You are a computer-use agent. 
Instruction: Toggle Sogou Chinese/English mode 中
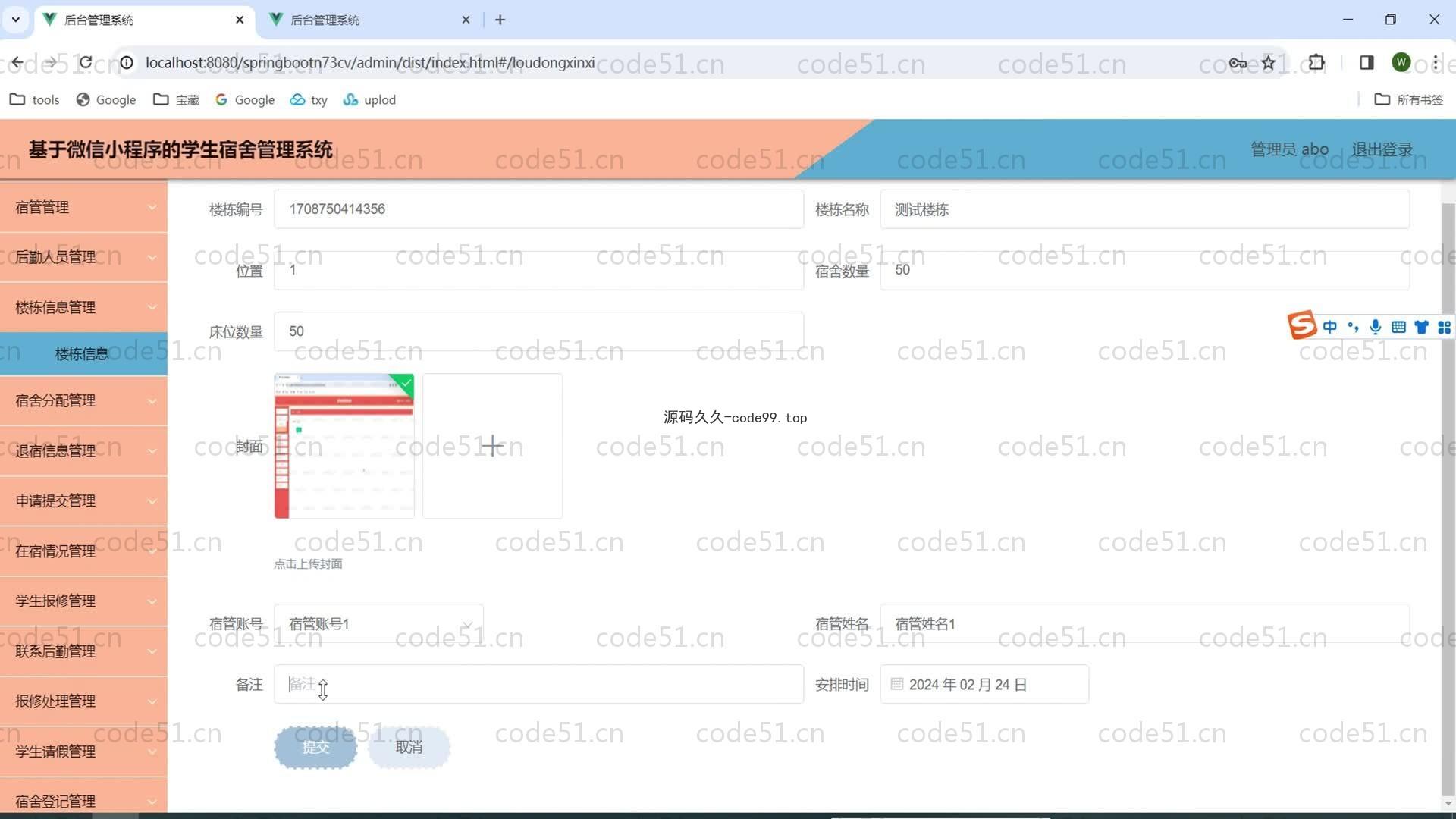[x=1329, y=327]
